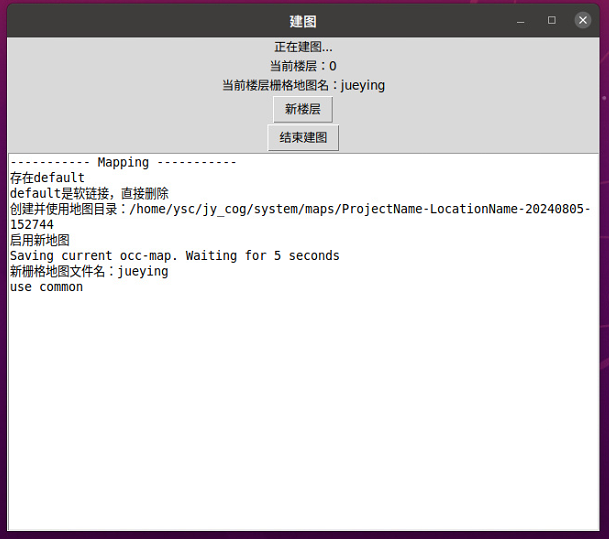609x539 pixels.
Task: Click the 当前楼层栅格地图名：jueying label
Action: (303, 85)
